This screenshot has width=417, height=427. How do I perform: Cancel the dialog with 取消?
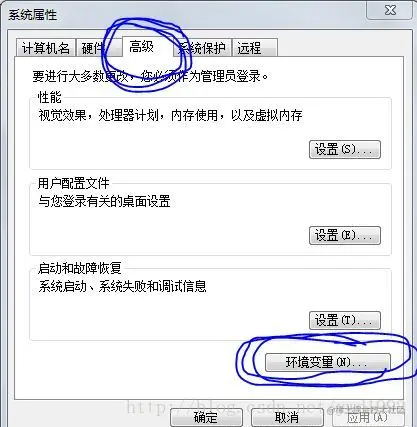tap(287, 417)
